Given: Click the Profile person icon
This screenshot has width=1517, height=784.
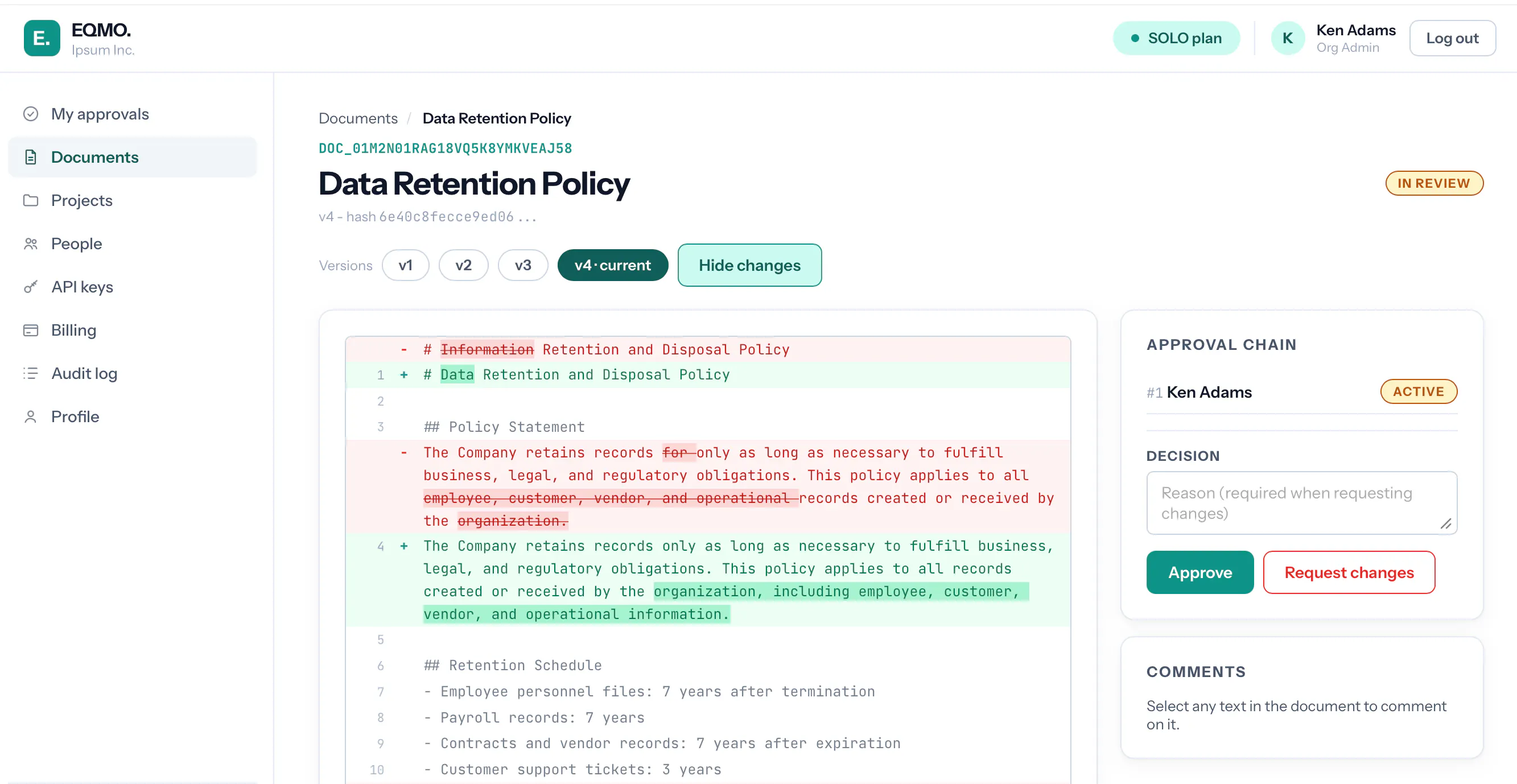Looking at the screenshot, I should 31,417.
